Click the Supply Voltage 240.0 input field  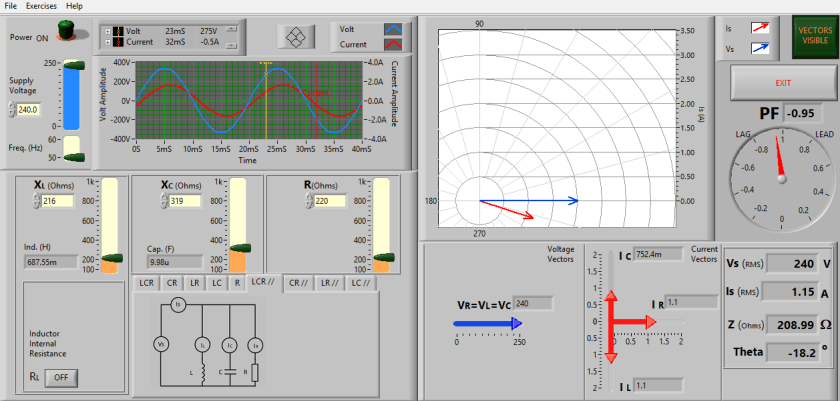click(x=29, y=110)
